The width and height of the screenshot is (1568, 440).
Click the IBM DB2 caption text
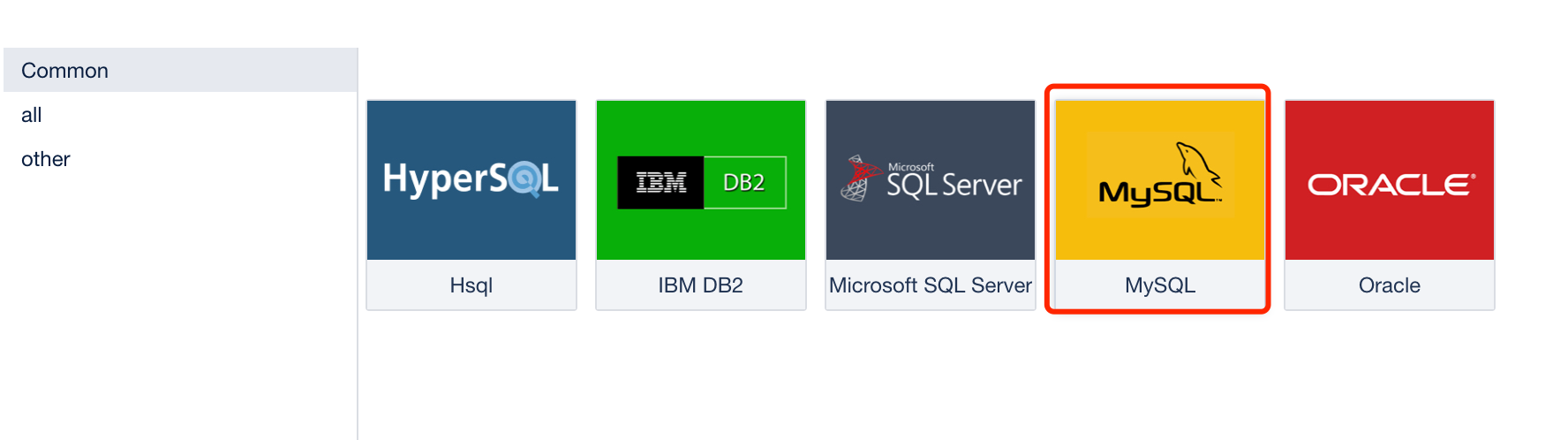pos(701,285)
